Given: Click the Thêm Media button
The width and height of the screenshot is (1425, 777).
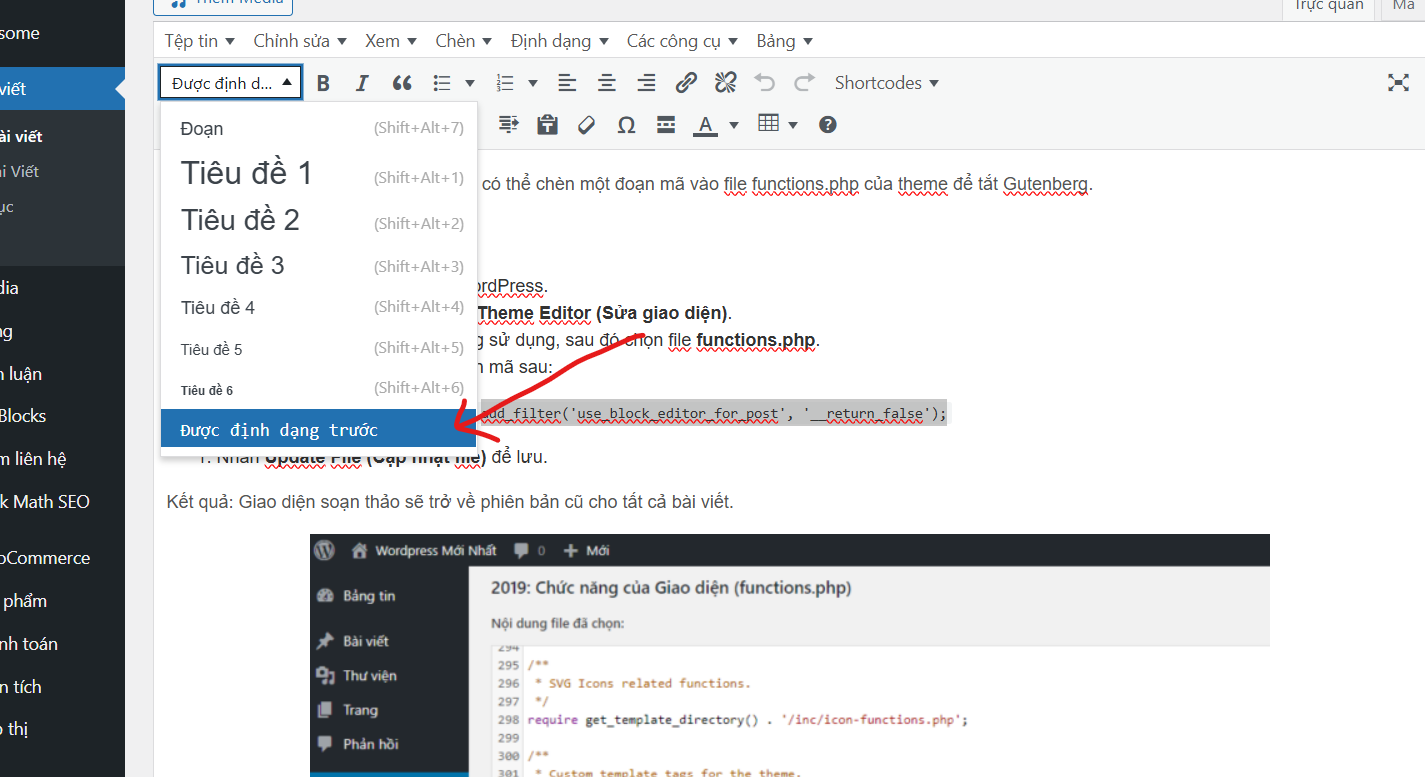Looking at the screenshot, I should click(x=223, y=5).
